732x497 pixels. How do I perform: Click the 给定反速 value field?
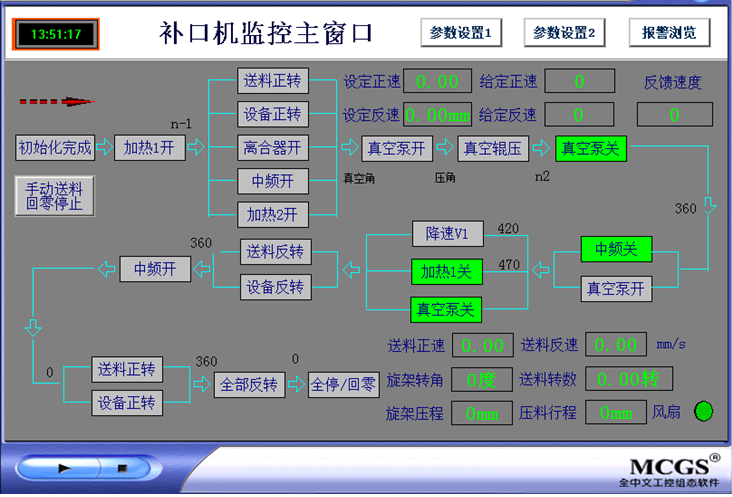[578, 114]
